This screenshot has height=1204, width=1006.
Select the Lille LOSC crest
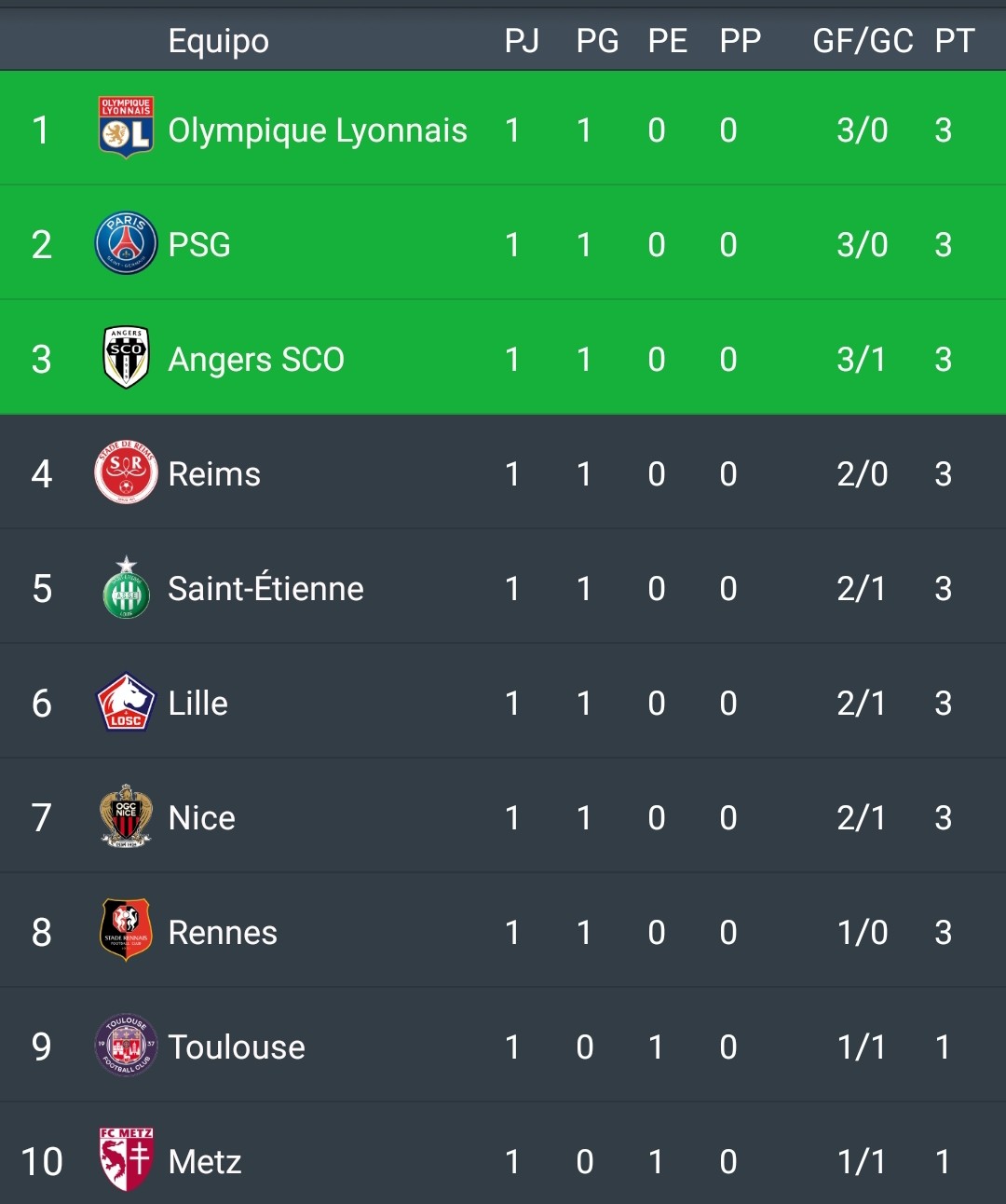tap(126, 702)
